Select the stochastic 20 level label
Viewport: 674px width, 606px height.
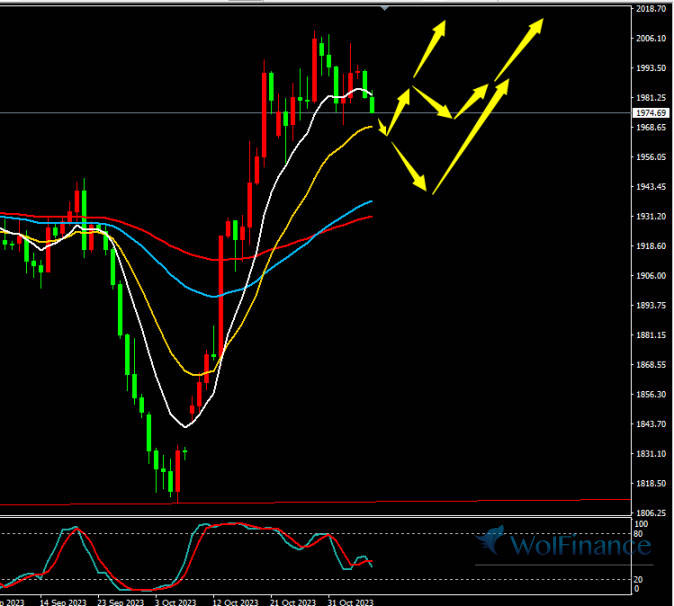click(638, 580)
